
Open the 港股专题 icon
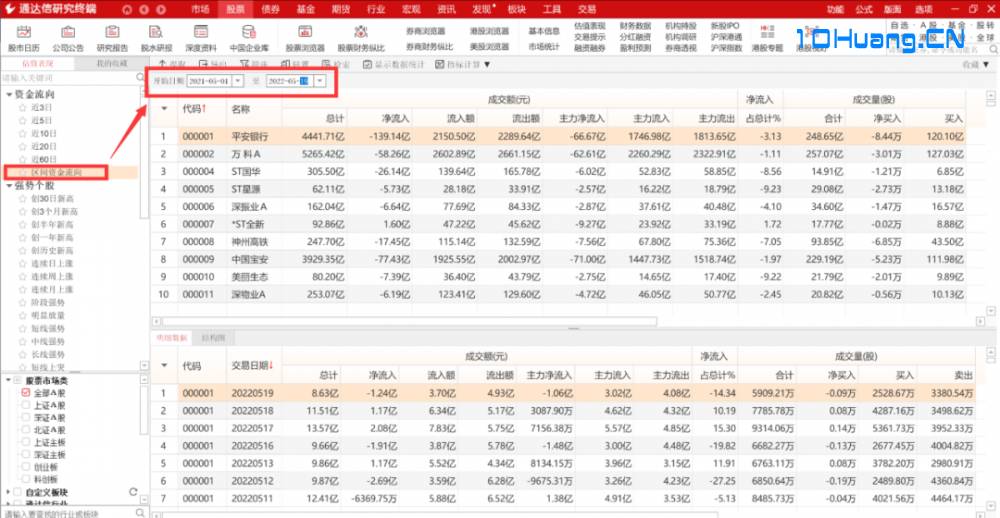tap(767, 31)
